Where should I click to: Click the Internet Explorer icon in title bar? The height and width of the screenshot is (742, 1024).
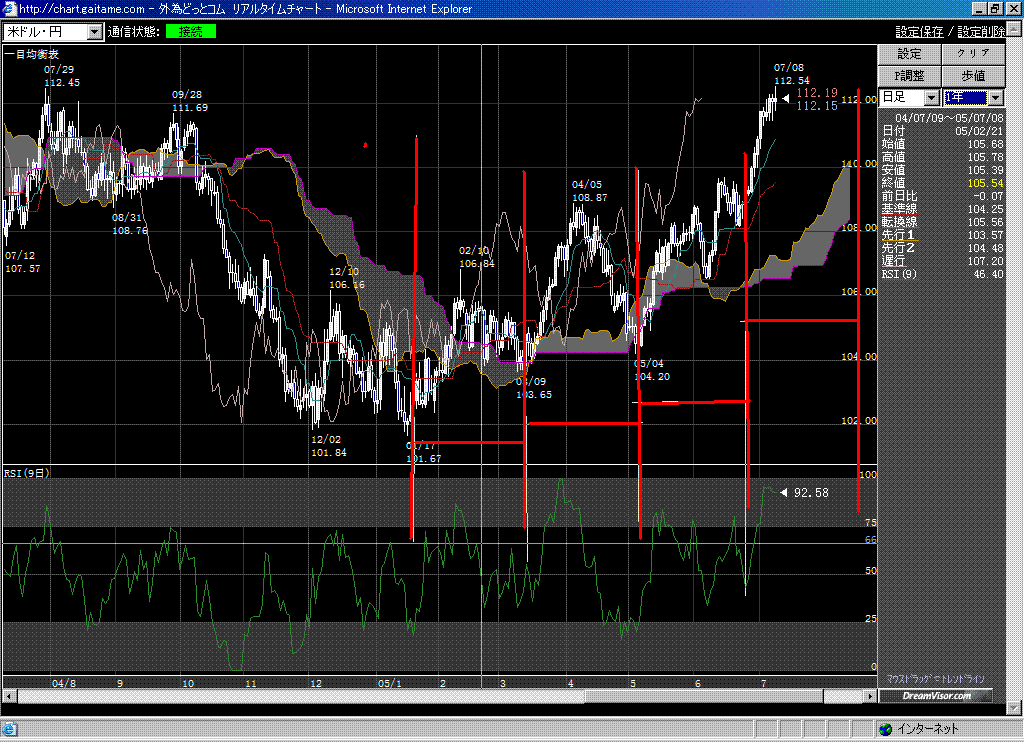pyautogui.click(x=9, y=9)
